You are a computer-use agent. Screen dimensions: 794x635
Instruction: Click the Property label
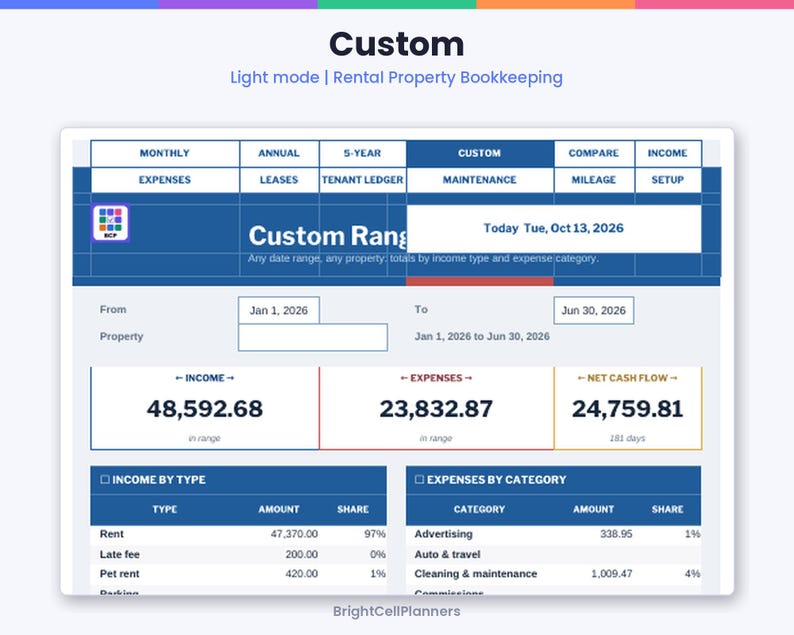tap(122, 336)
